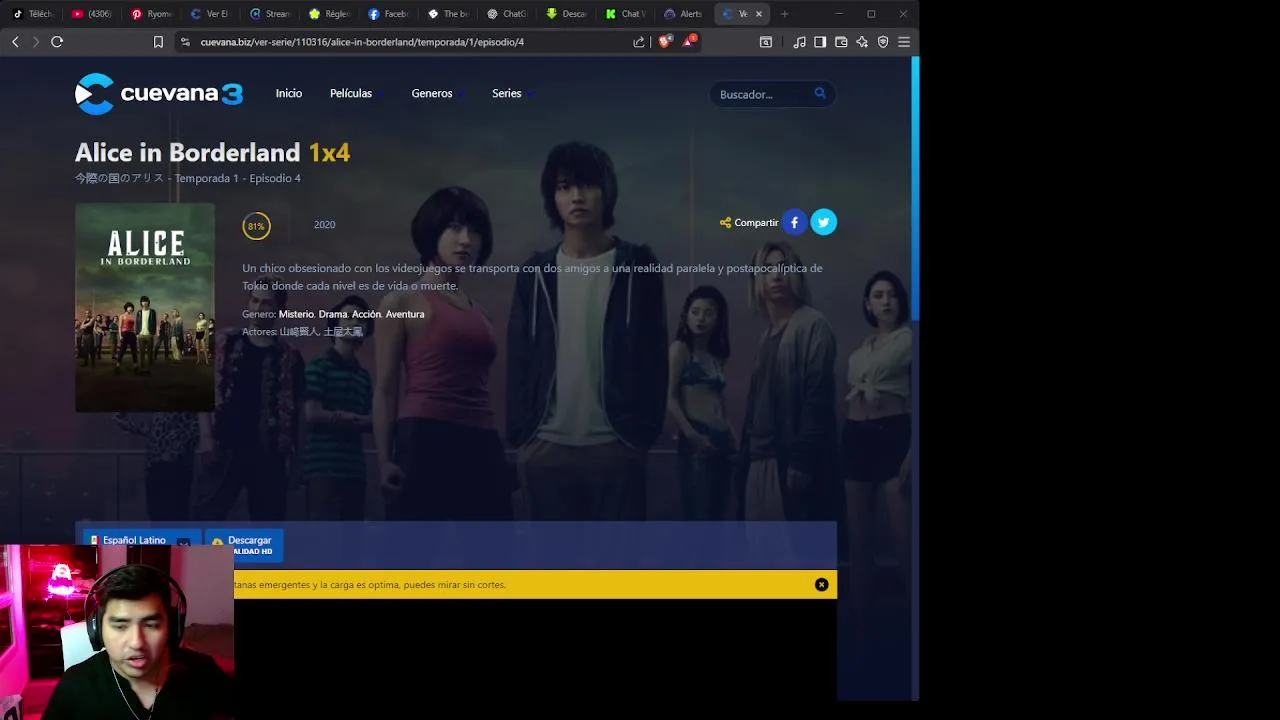
Task: Click the page vertical scrollbar
Action: tap(915, 190)
